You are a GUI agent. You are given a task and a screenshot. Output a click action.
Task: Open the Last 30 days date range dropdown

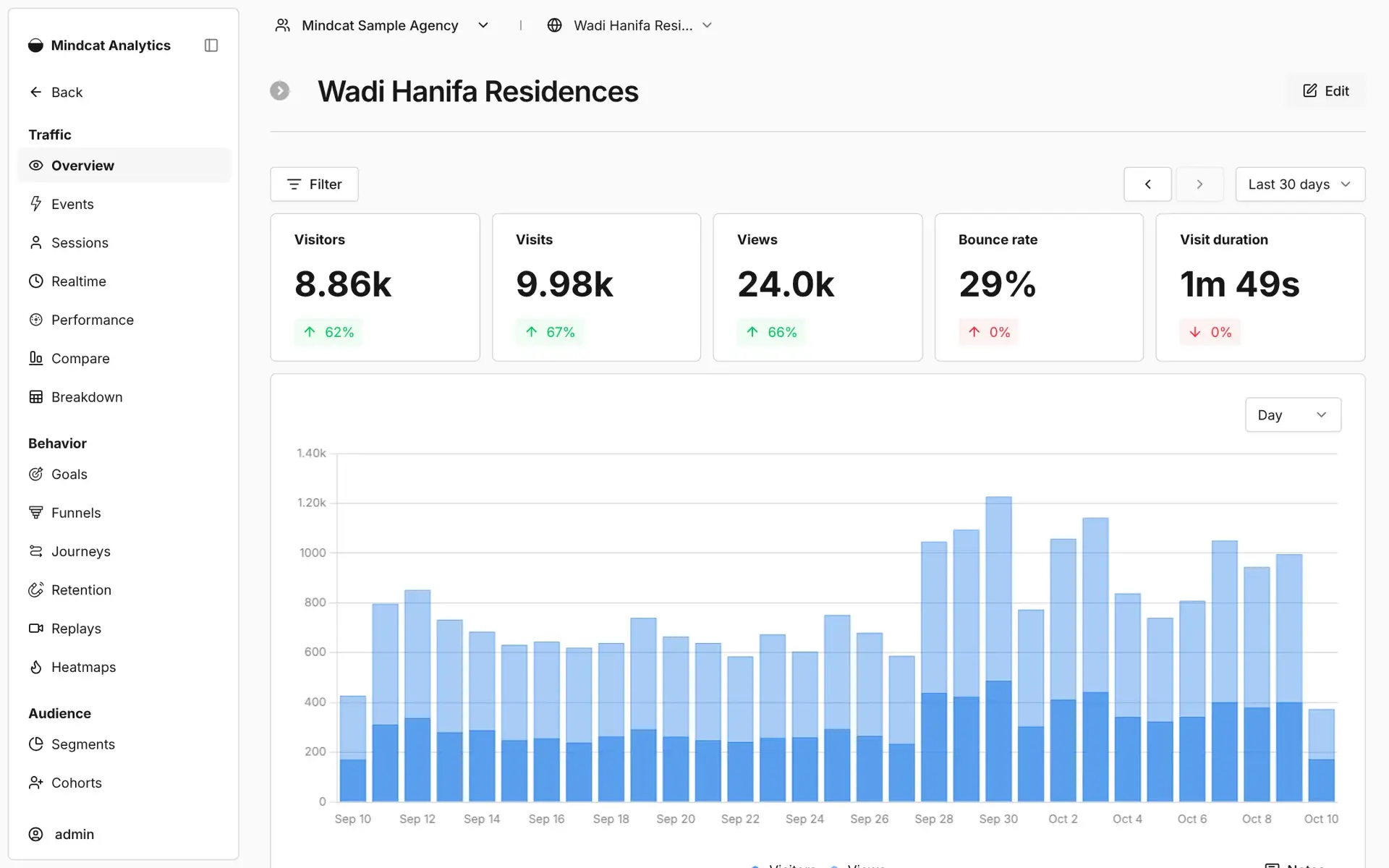pyautogui.click(x=1300, y=184)
